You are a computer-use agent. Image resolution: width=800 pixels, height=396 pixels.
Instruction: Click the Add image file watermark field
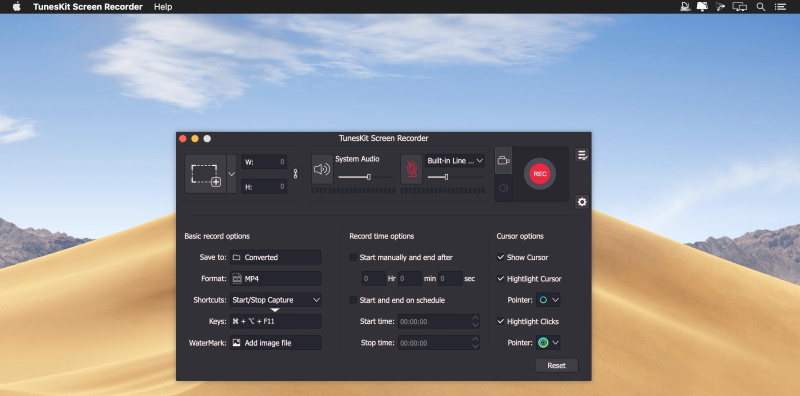click(x=276, y=343)
